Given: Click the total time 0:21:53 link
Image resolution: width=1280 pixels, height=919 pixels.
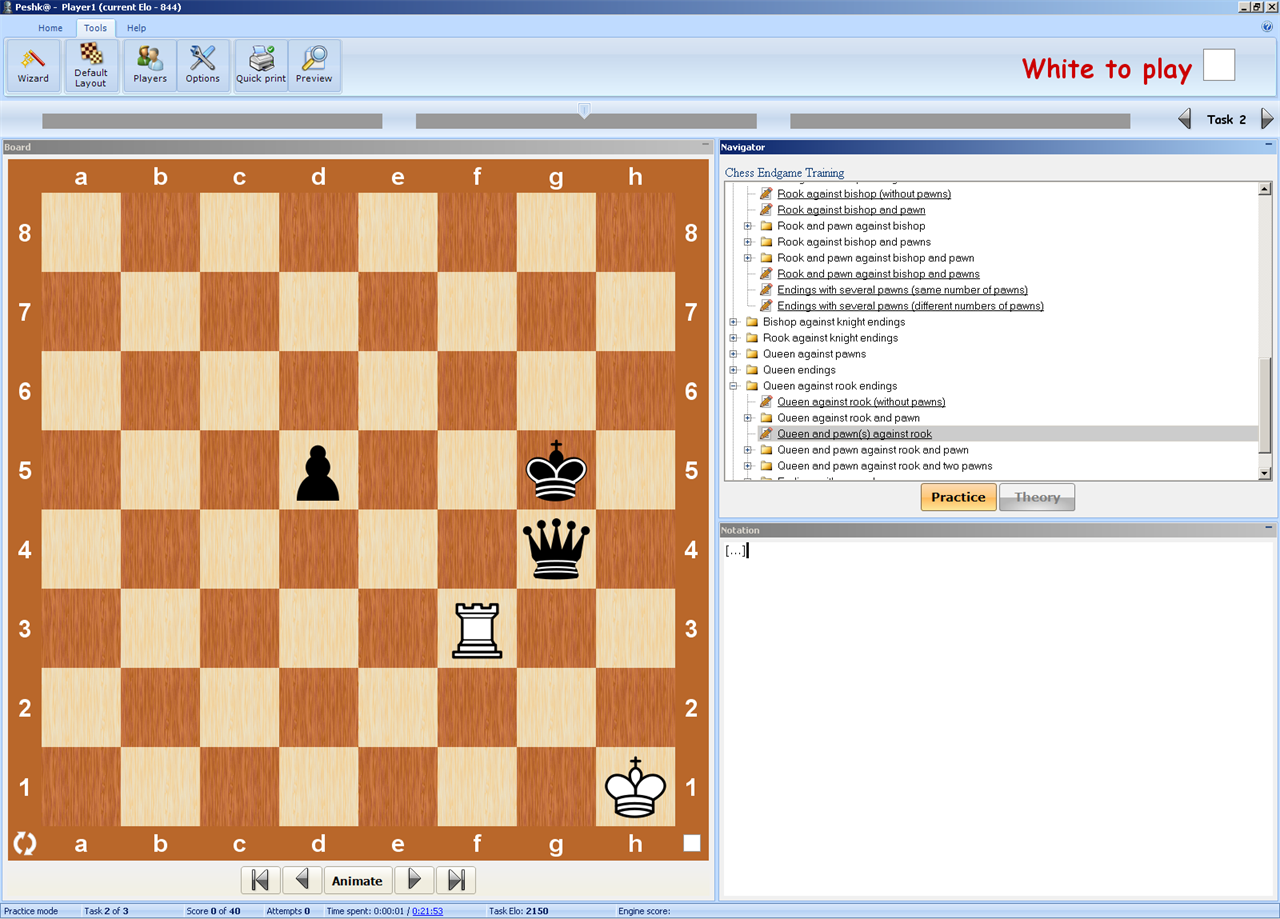Looking at the screenshot, I should [427, 911].
